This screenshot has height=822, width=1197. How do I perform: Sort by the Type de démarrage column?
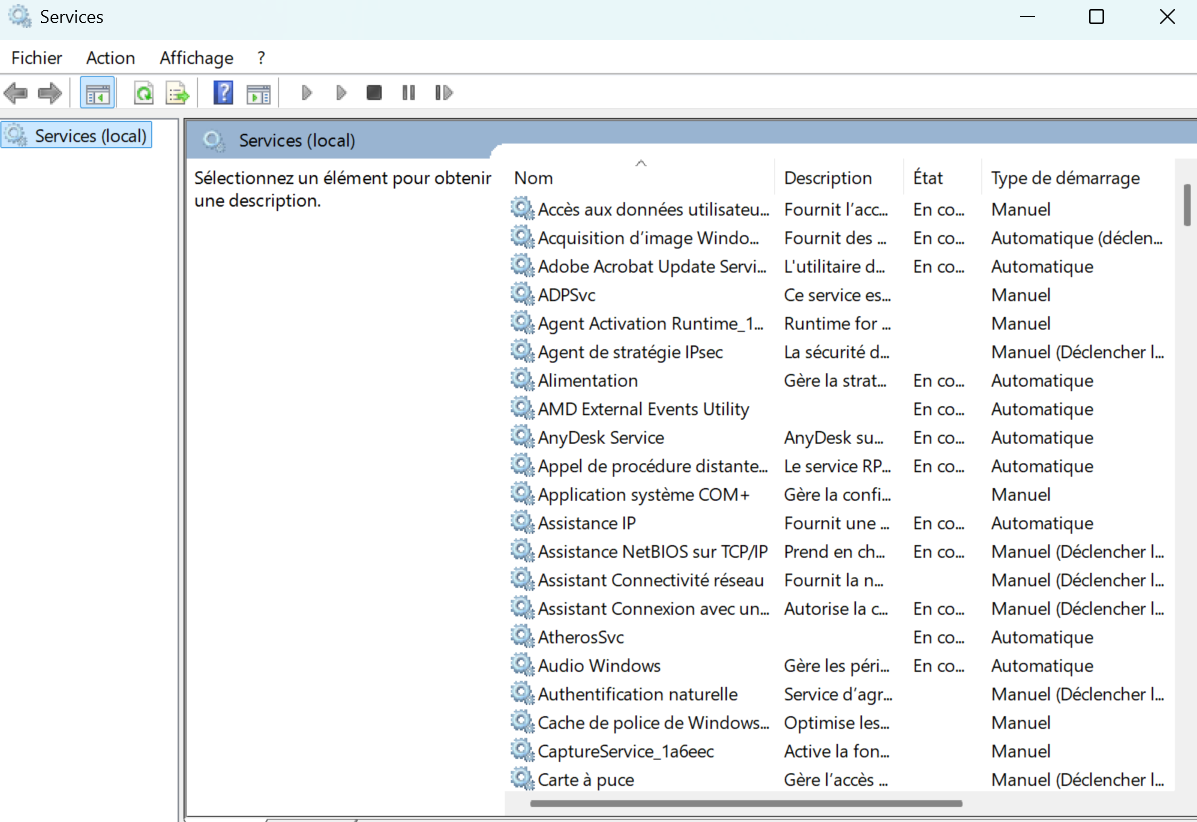click(1065, 178)
